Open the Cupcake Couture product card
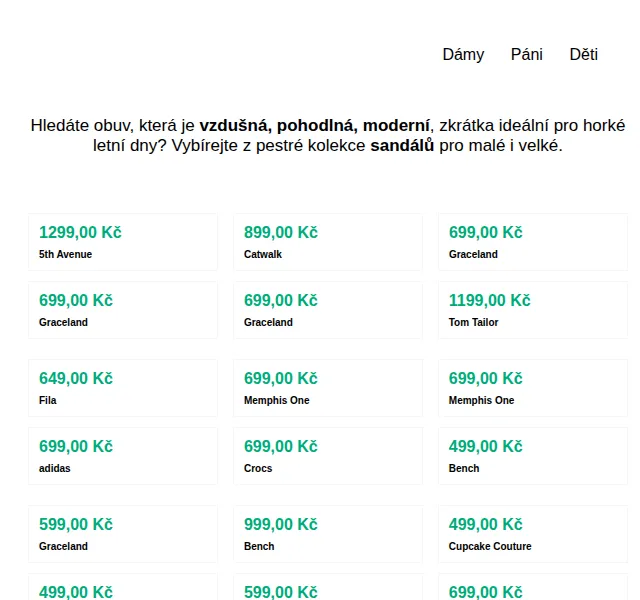640x600 pixels. tap(533, 534)
